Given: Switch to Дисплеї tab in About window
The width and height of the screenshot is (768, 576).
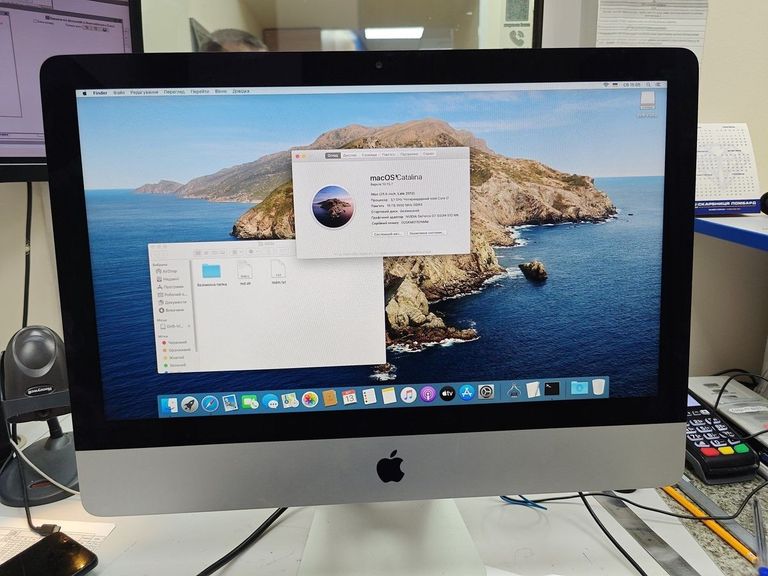Looking at the screenshot, I should point(350,155).
